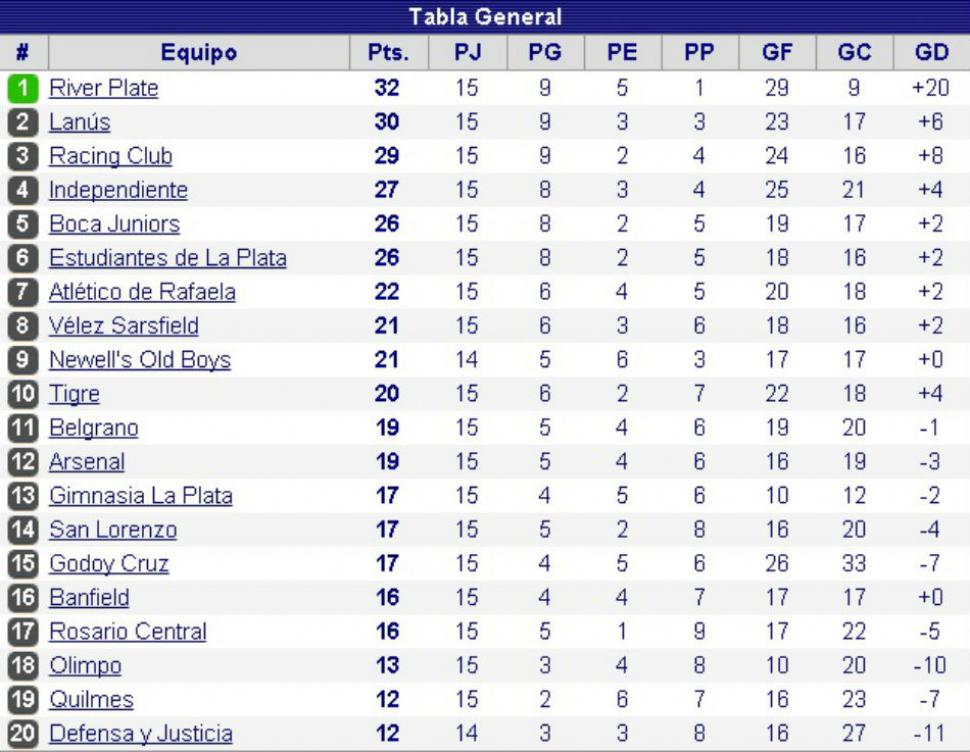
Task: Open the Tigre team link
Action: point(74,394)
